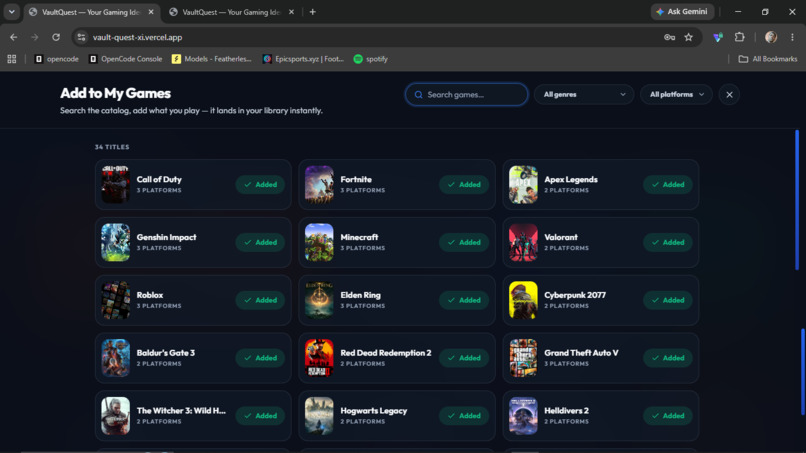
Task: Remove Red Dead Redemption 2 via Added button
Action: [x=464, y=358]
